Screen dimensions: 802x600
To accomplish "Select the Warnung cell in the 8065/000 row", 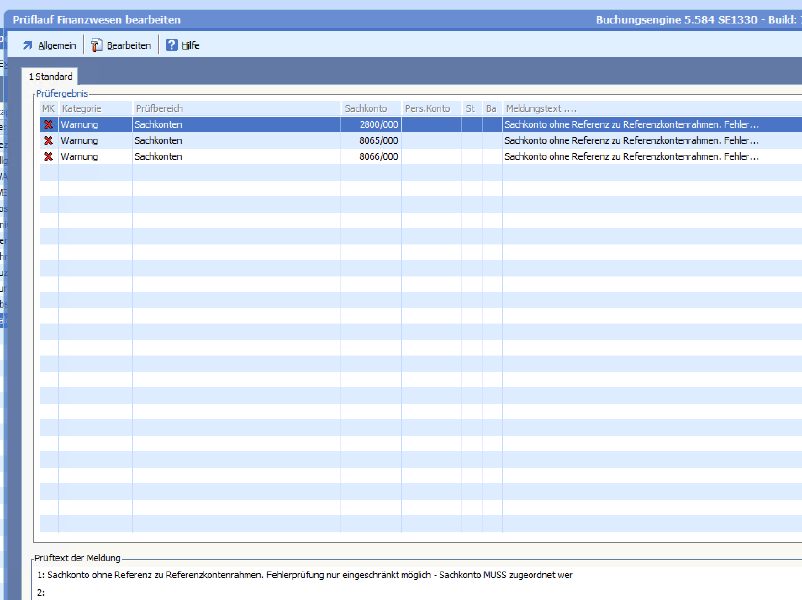I will (x=80, y=141).
